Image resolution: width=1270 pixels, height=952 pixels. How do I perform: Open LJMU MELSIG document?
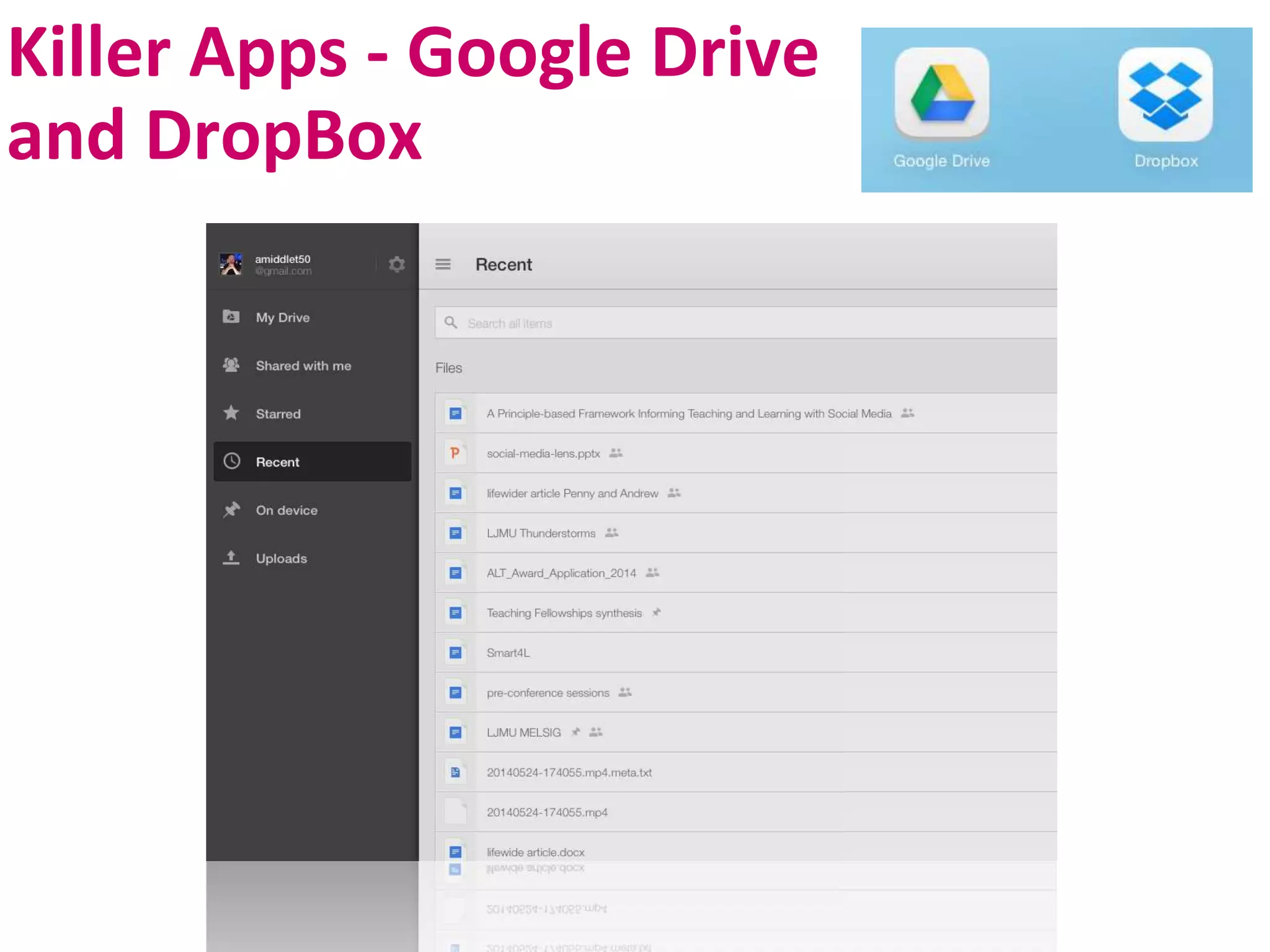point(746,733)
